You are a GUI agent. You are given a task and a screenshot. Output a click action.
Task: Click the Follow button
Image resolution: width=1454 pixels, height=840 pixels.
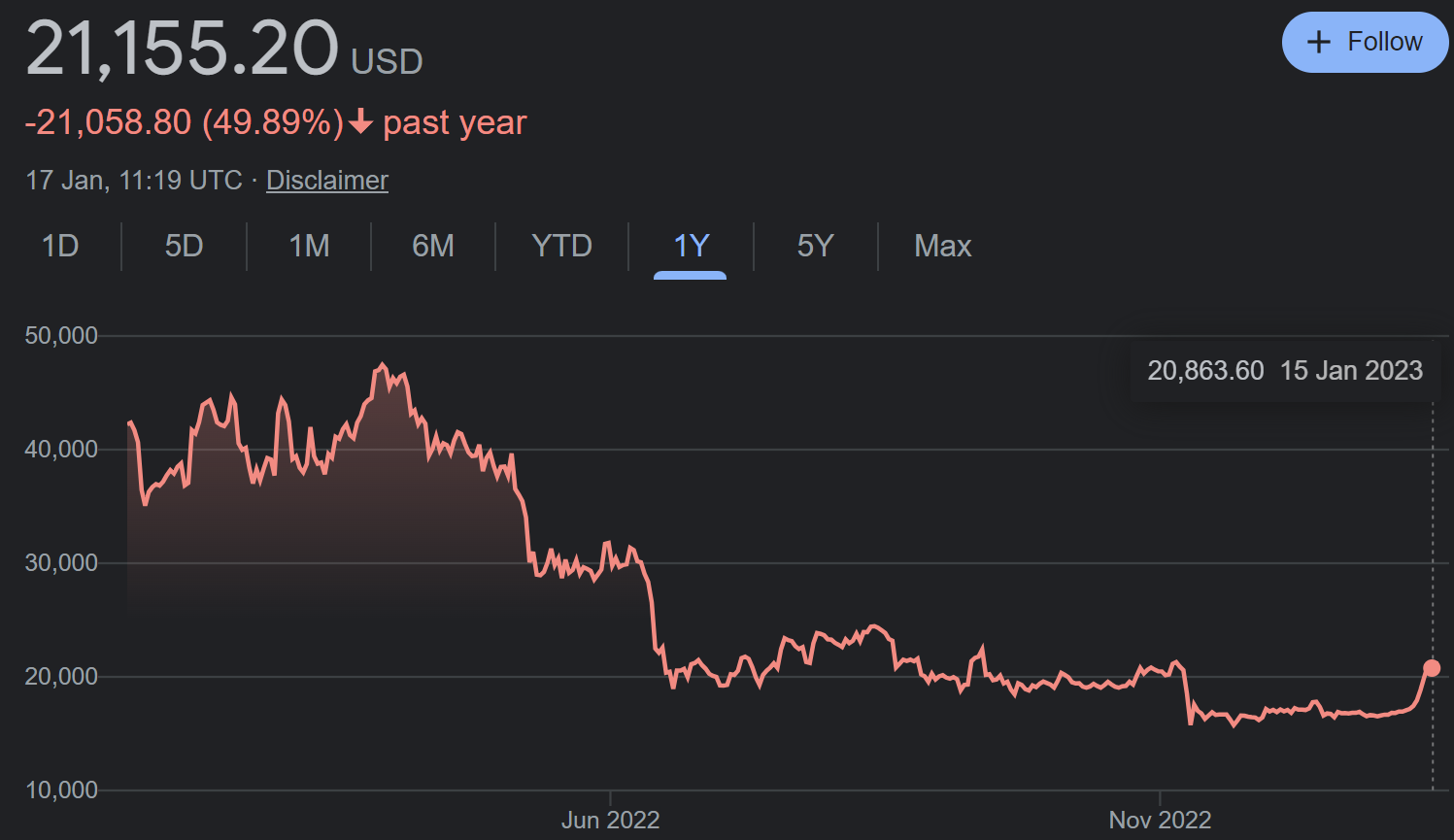click(x=1365, y=43)
